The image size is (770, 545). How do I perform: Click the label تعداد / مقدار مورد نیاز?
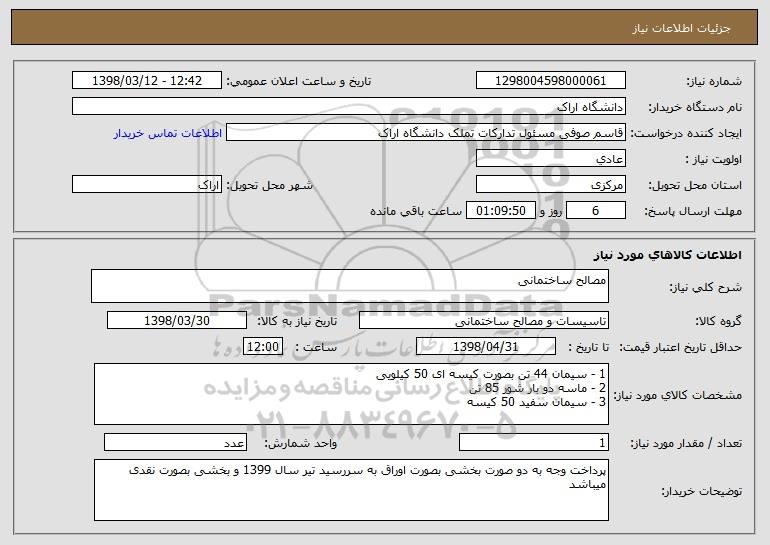tap(686, 443)
